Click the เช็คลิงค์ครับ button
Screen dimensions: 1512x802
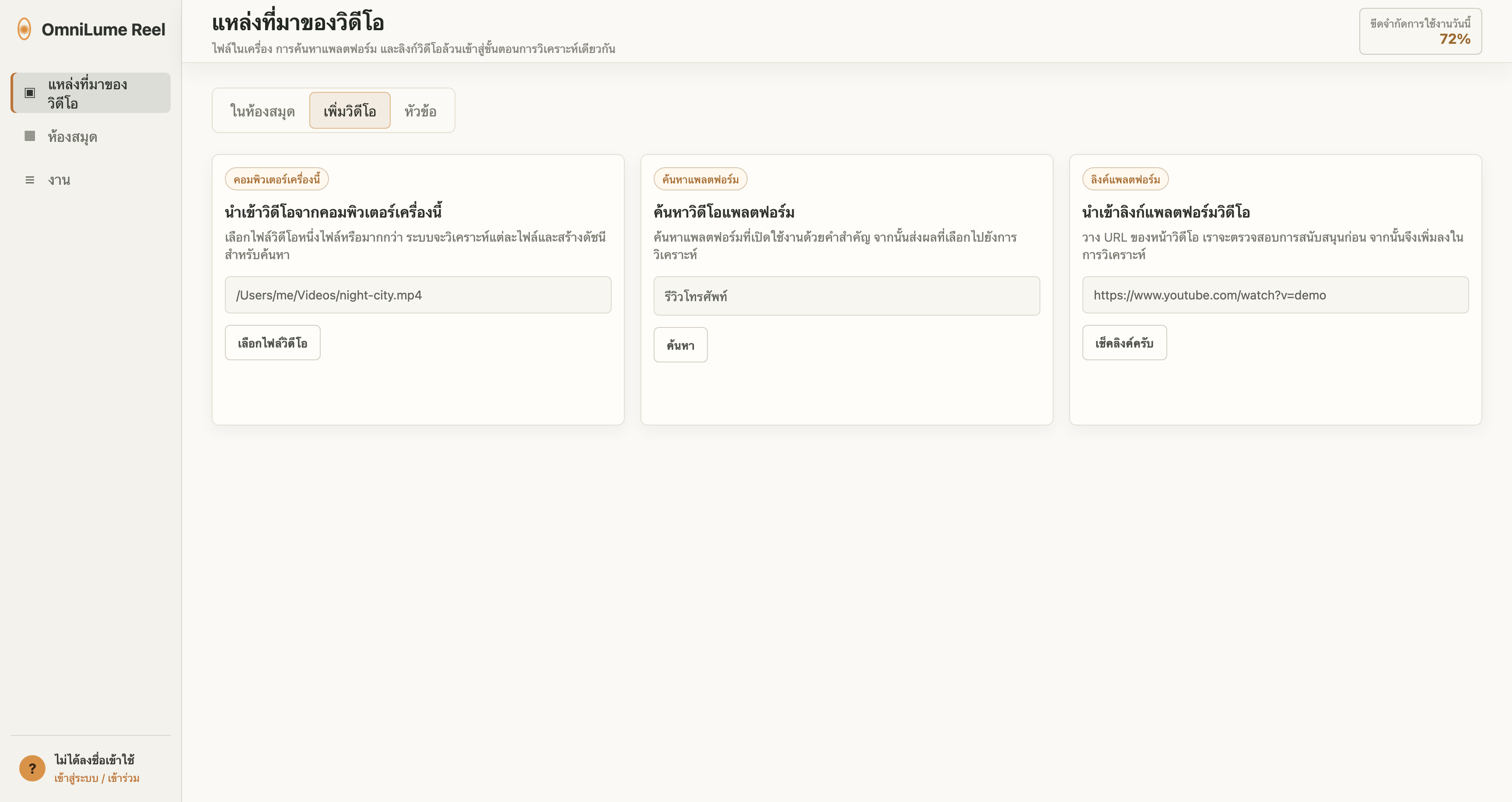tap(1124, 342)
